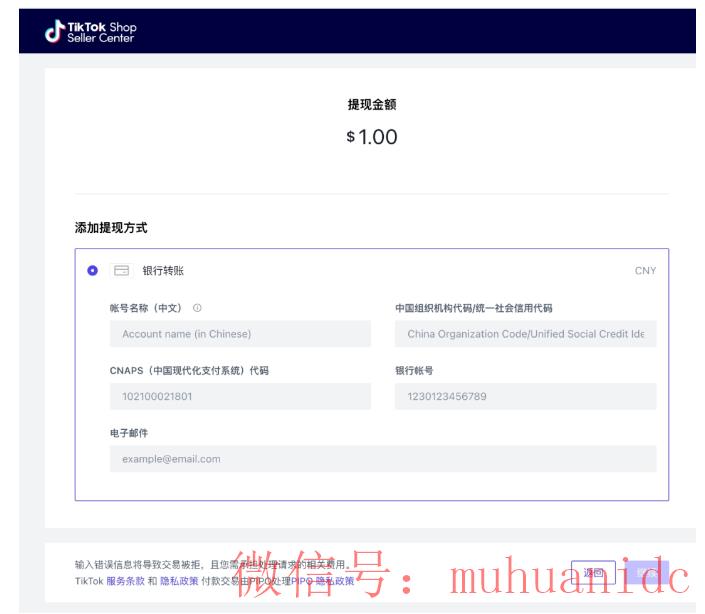Viewport: 705px width, 614px height.
Task: Click the purple submit button beside 返回
Action: [648, 573]
